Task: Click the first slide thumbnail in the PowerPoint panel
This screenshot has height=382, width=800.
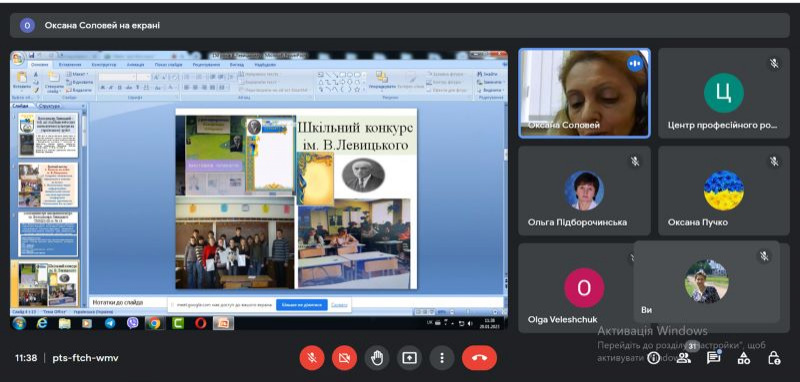Action: [x=48, y=135]
